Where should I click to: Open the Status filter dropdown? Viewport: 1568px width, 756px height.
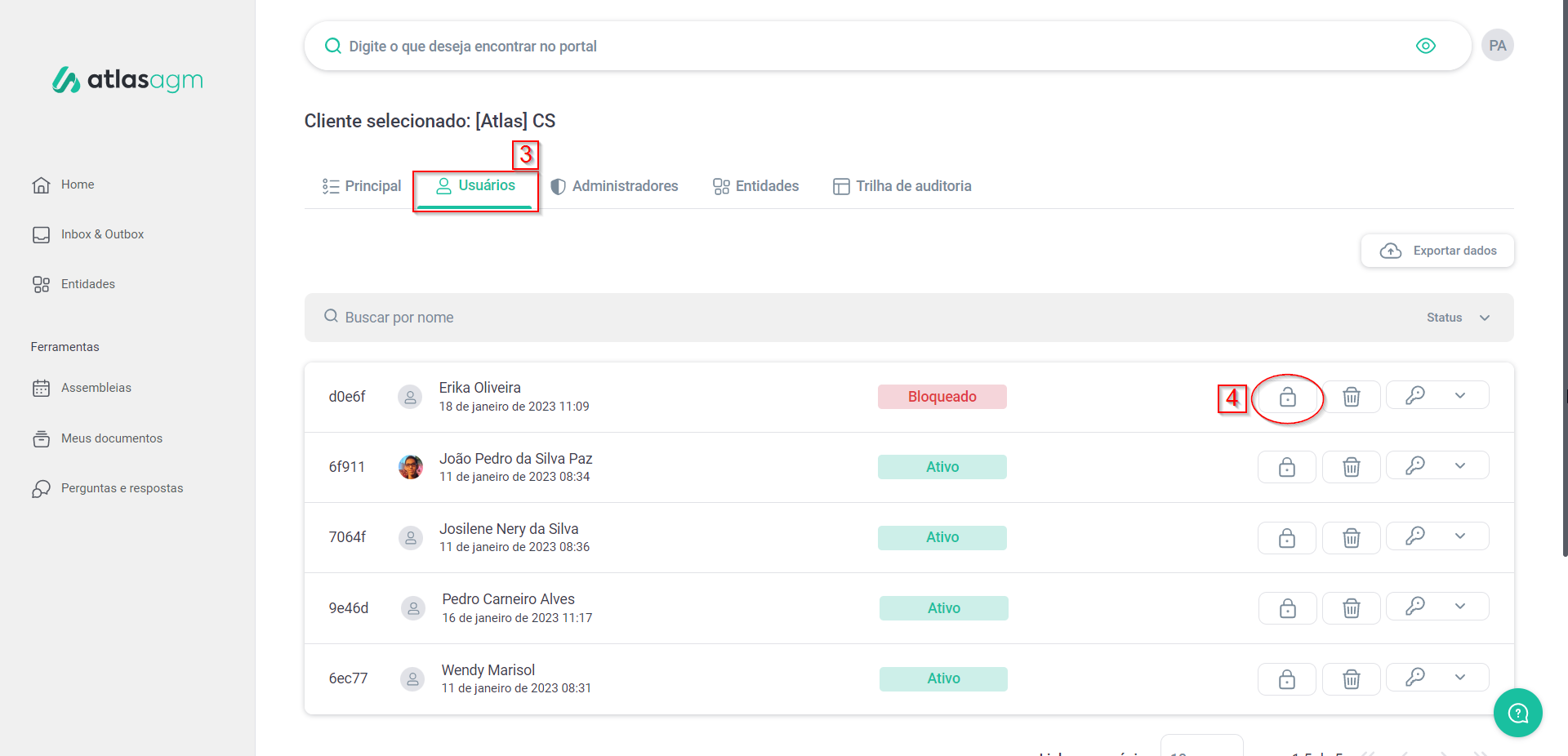tap(1458, 318)
